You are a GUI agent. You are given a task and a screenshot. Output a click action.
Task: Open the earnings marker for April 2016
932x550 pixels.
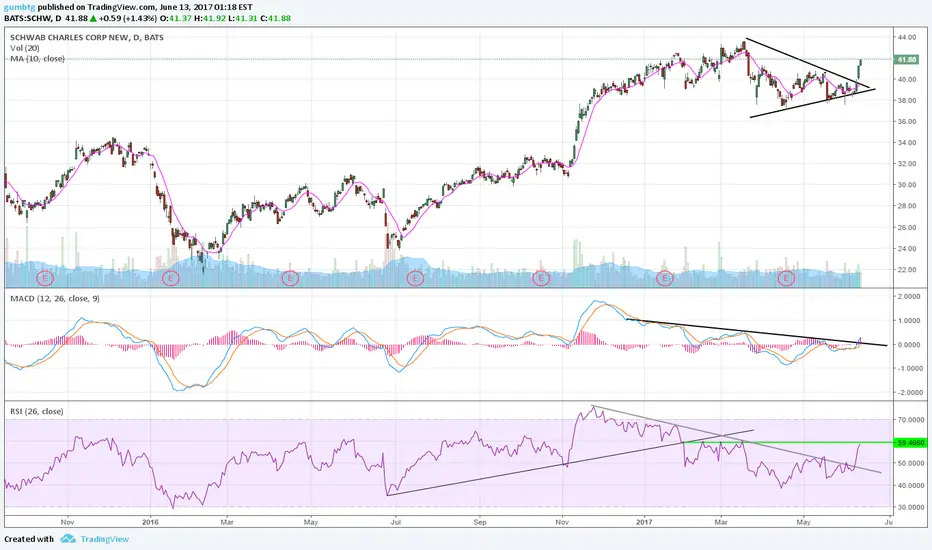(x=290, y=278)
